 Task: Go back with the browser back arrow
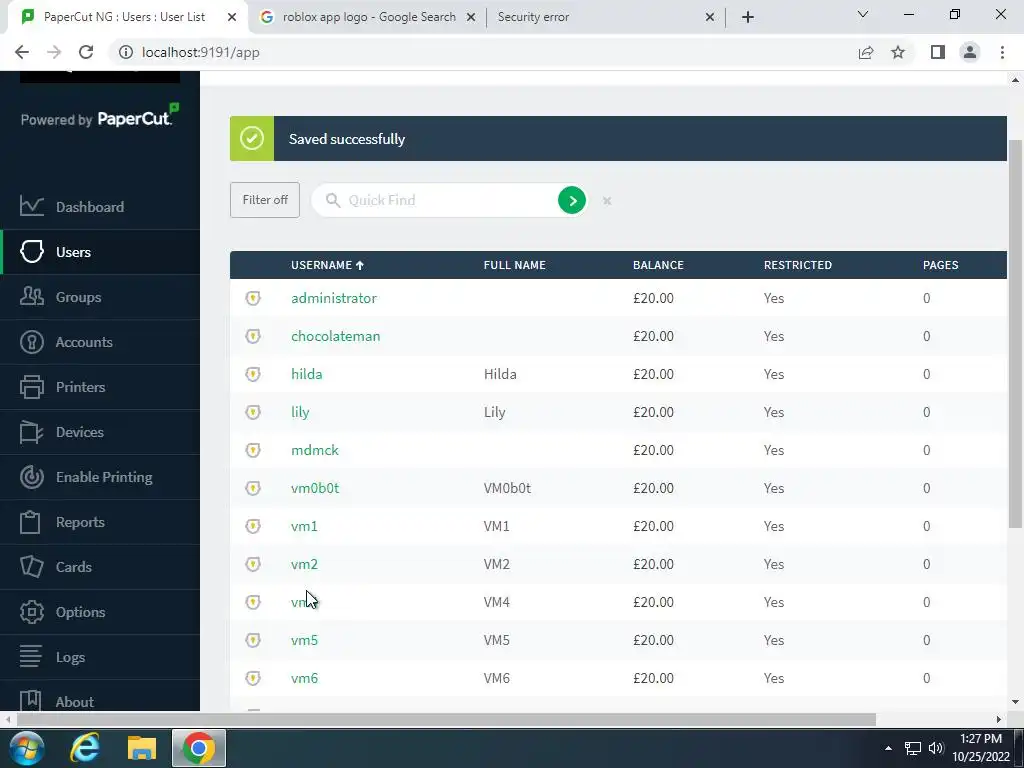pyautogui.click(x=22, y=52)
